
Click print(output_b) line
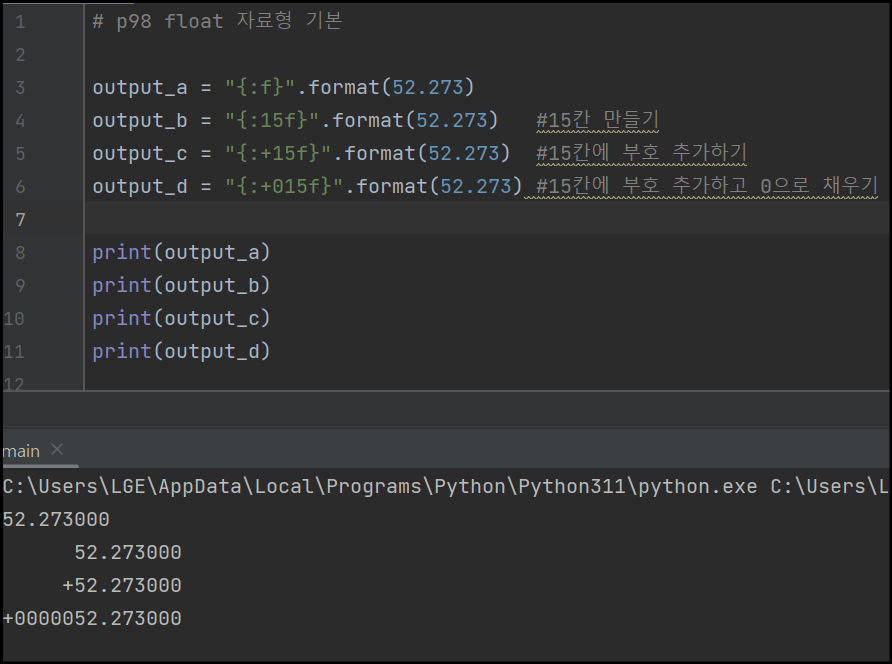181,285
